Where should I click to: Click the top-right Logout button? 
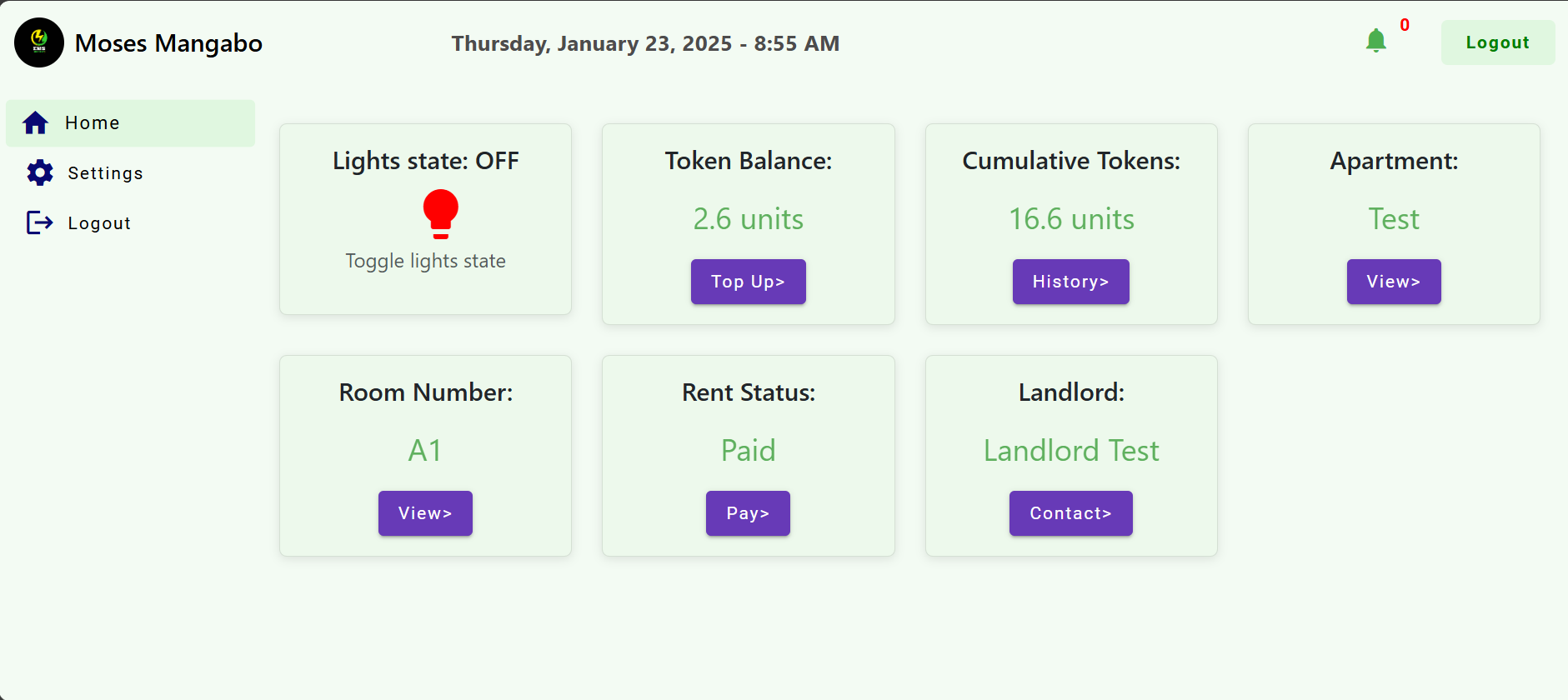[1498, 42]
